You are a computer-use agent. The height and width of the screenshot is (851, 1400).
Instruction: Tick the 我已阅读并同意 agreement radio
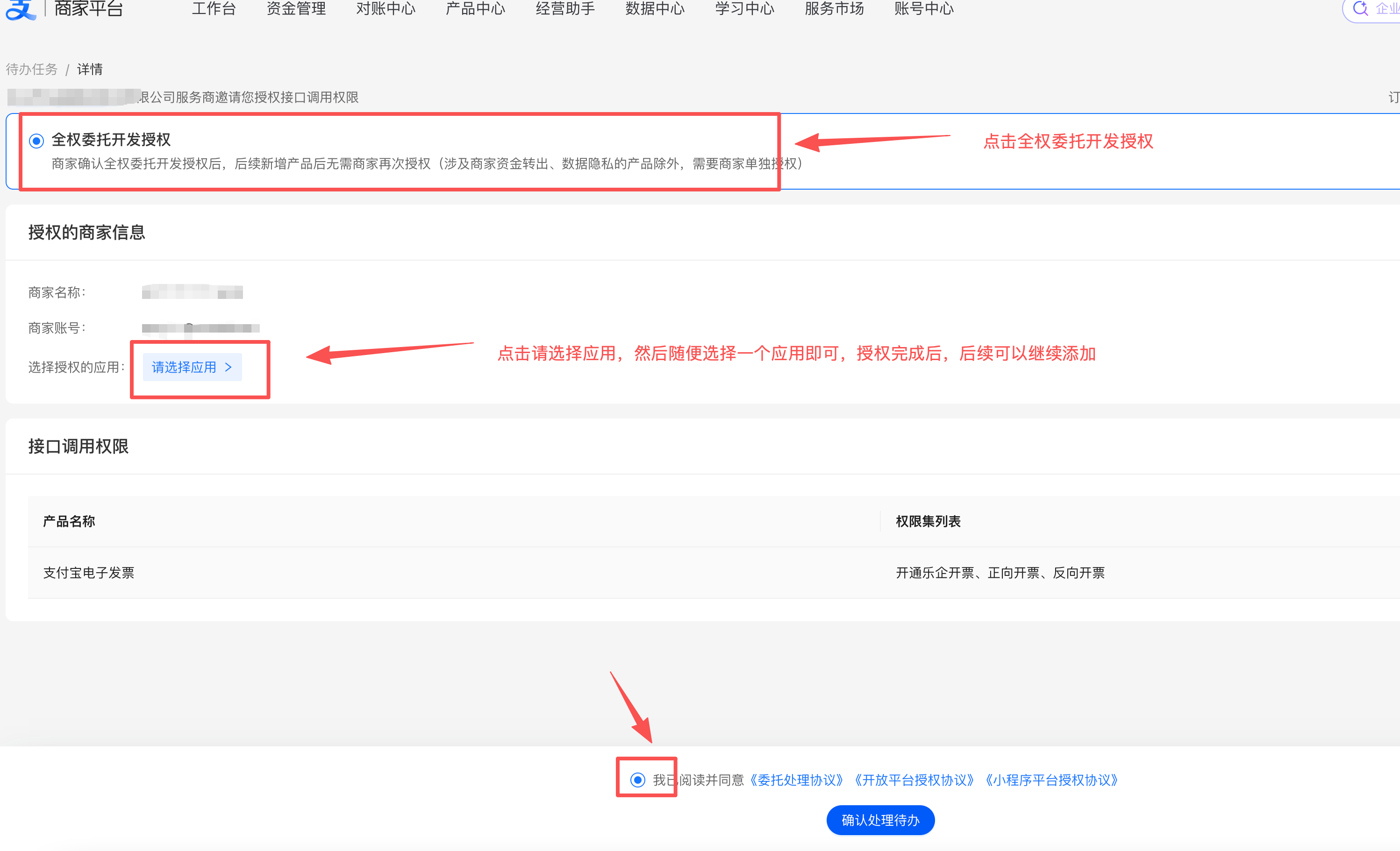[x=637, y=780]
